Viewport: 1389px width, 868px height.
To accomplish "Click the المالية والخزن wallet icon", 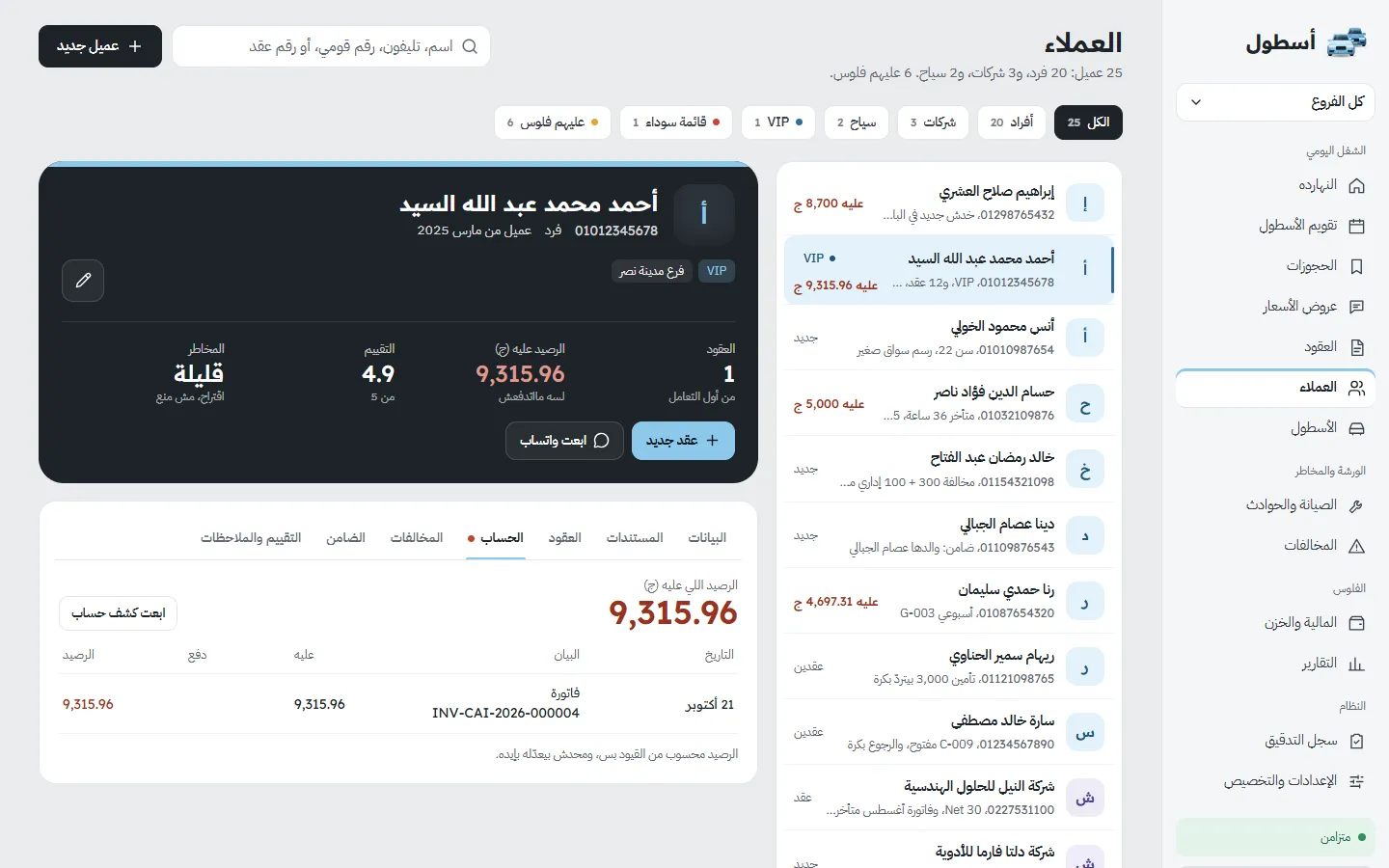I will [1356, 623].
